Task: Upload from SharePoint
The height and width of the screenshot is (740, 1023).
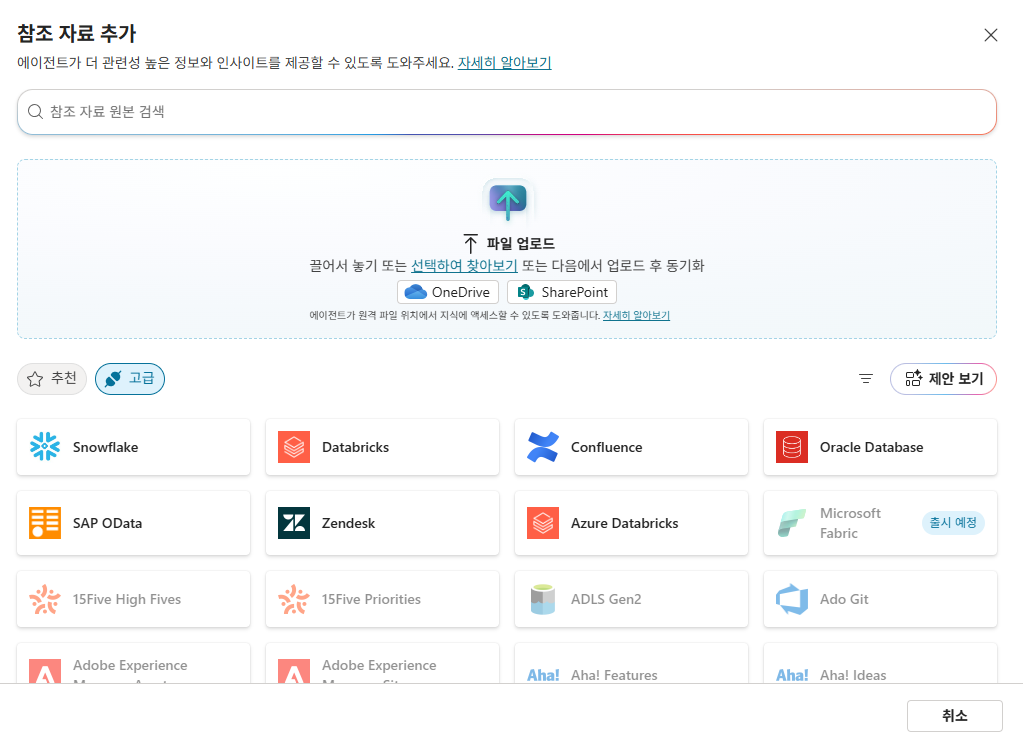Action: pos(562,292)
